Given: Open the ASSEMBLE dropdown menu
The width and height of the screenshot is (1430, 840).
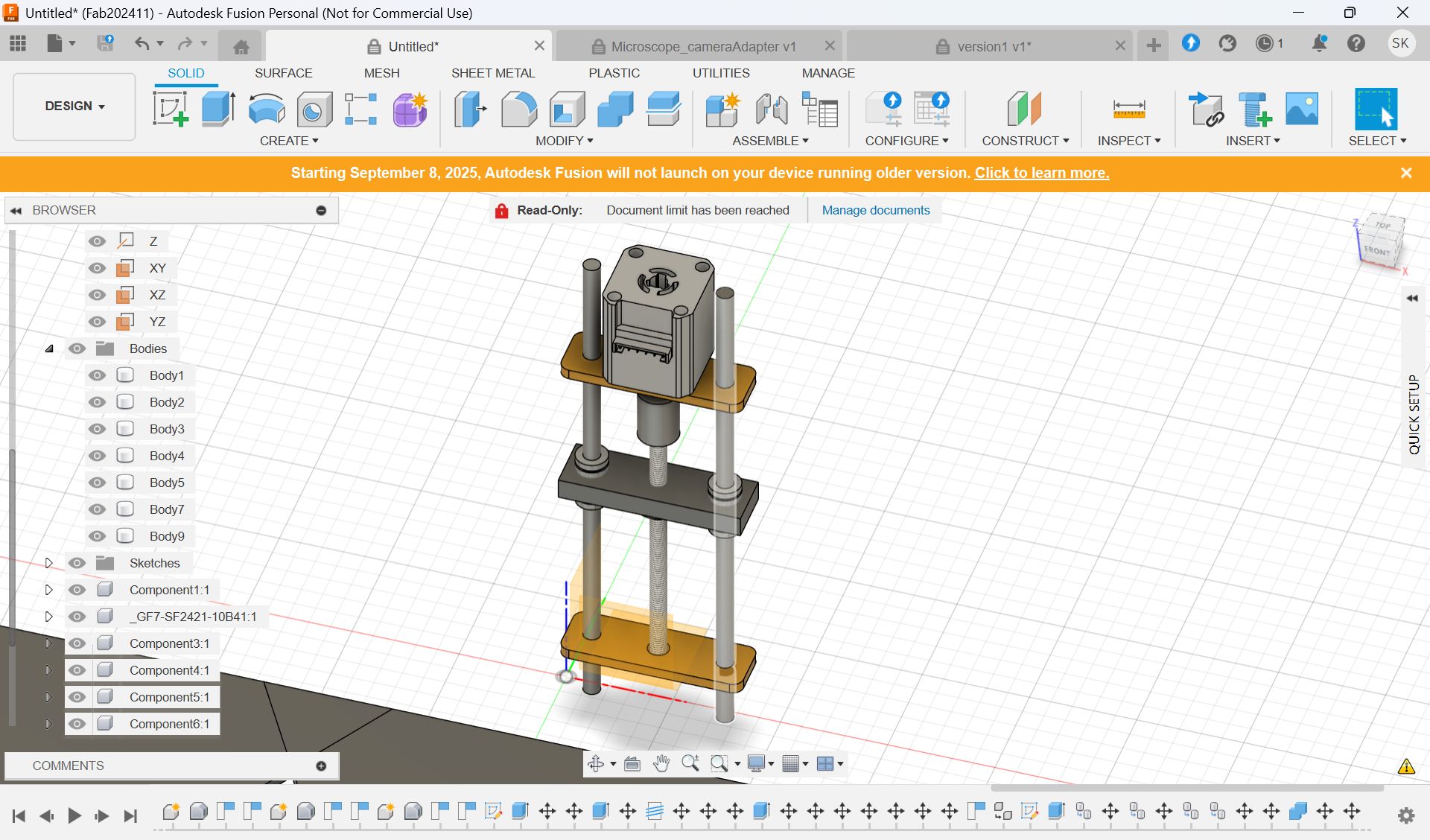Looking at the screenshot, I should click(770, 141).
